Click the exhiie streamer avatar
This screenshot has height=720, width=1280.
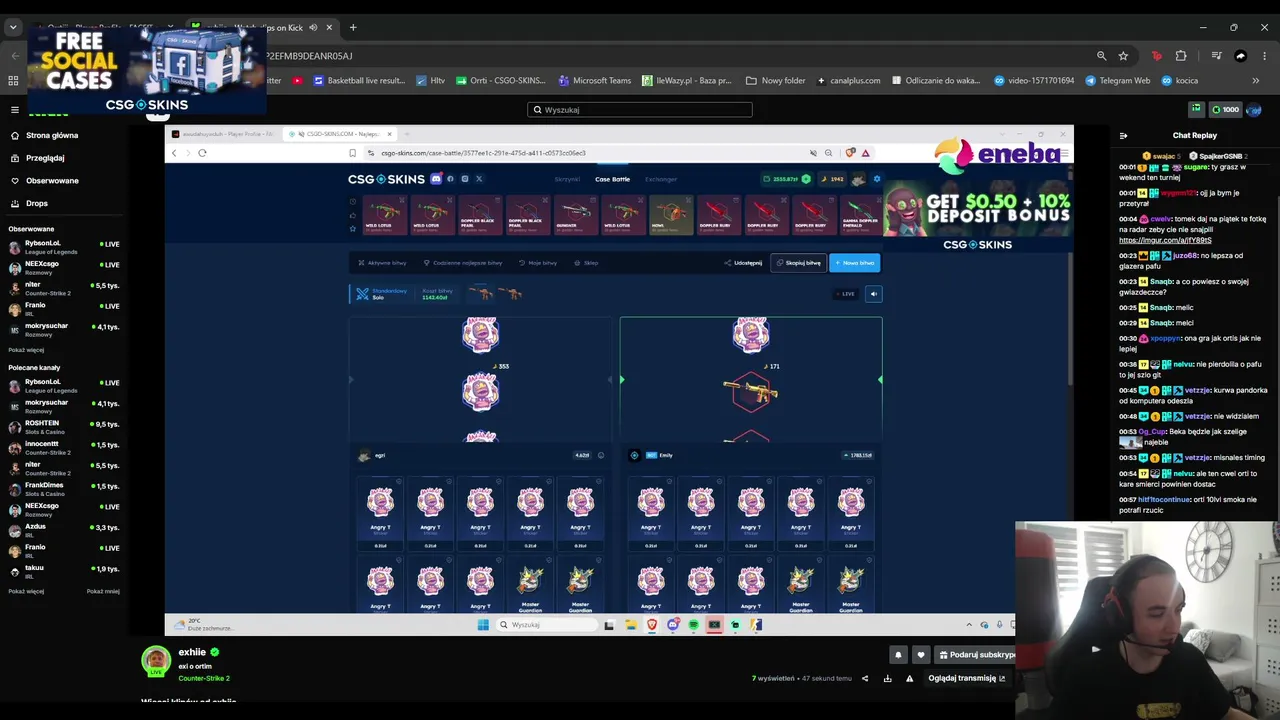(x=155, y=660)
